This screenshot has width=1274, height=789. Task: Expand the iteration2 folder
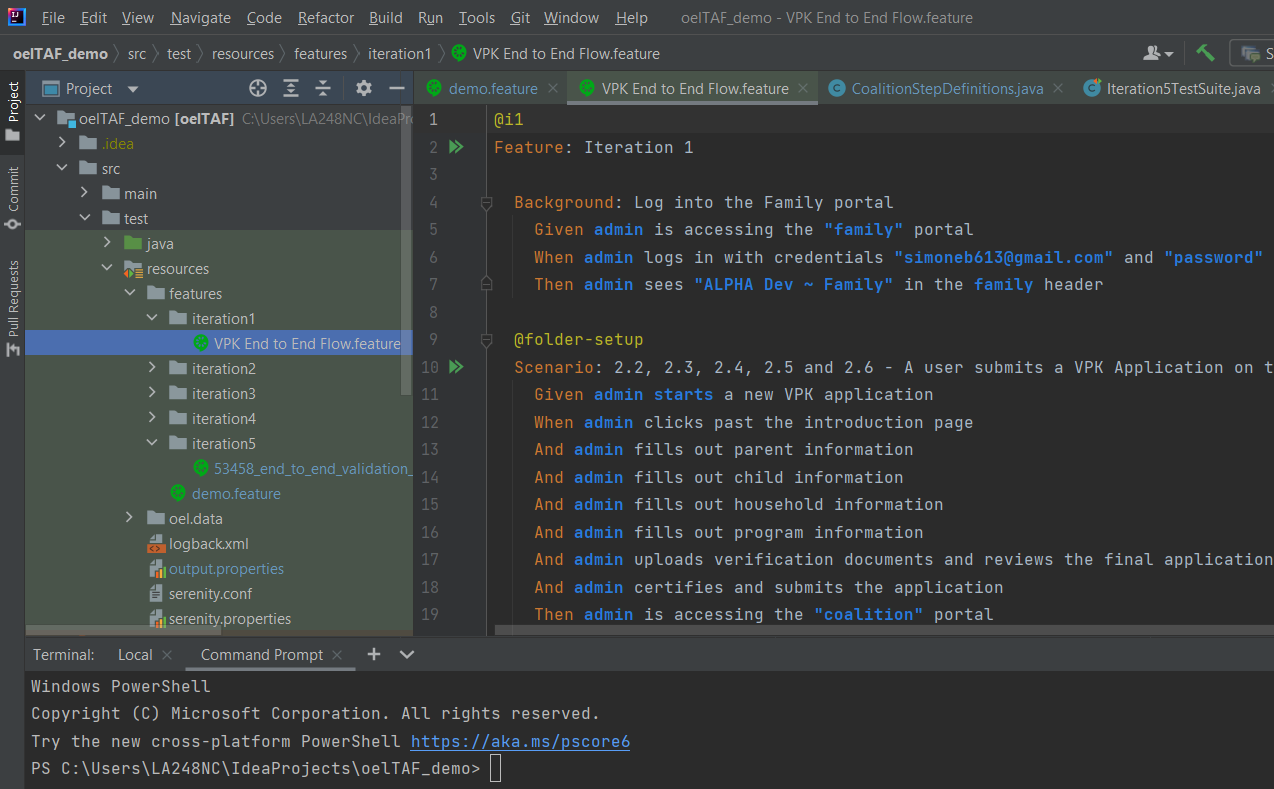coord(152,368)
